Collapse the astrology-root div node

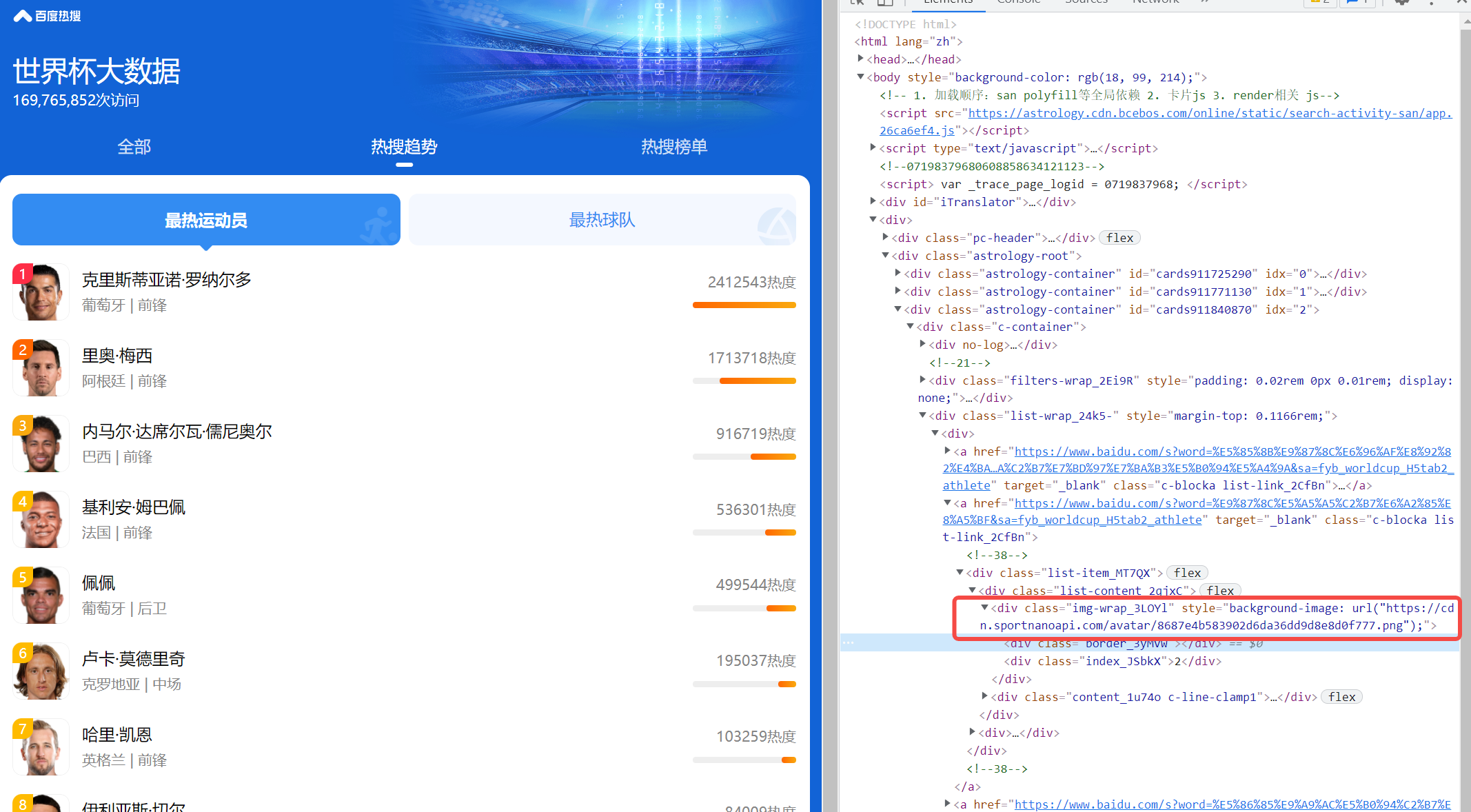click(x=886, y=256)
